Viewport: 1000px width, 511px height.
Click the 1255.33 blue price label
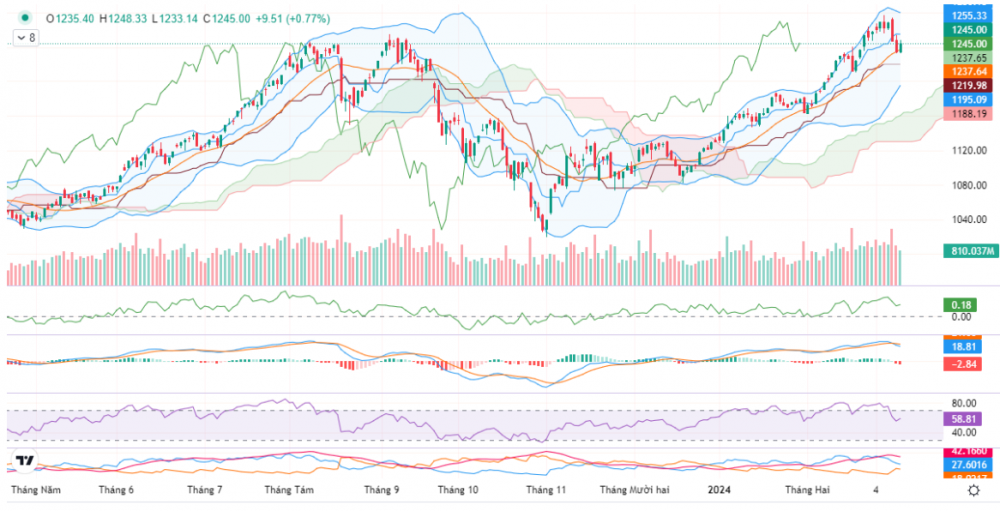click(969, 16)
